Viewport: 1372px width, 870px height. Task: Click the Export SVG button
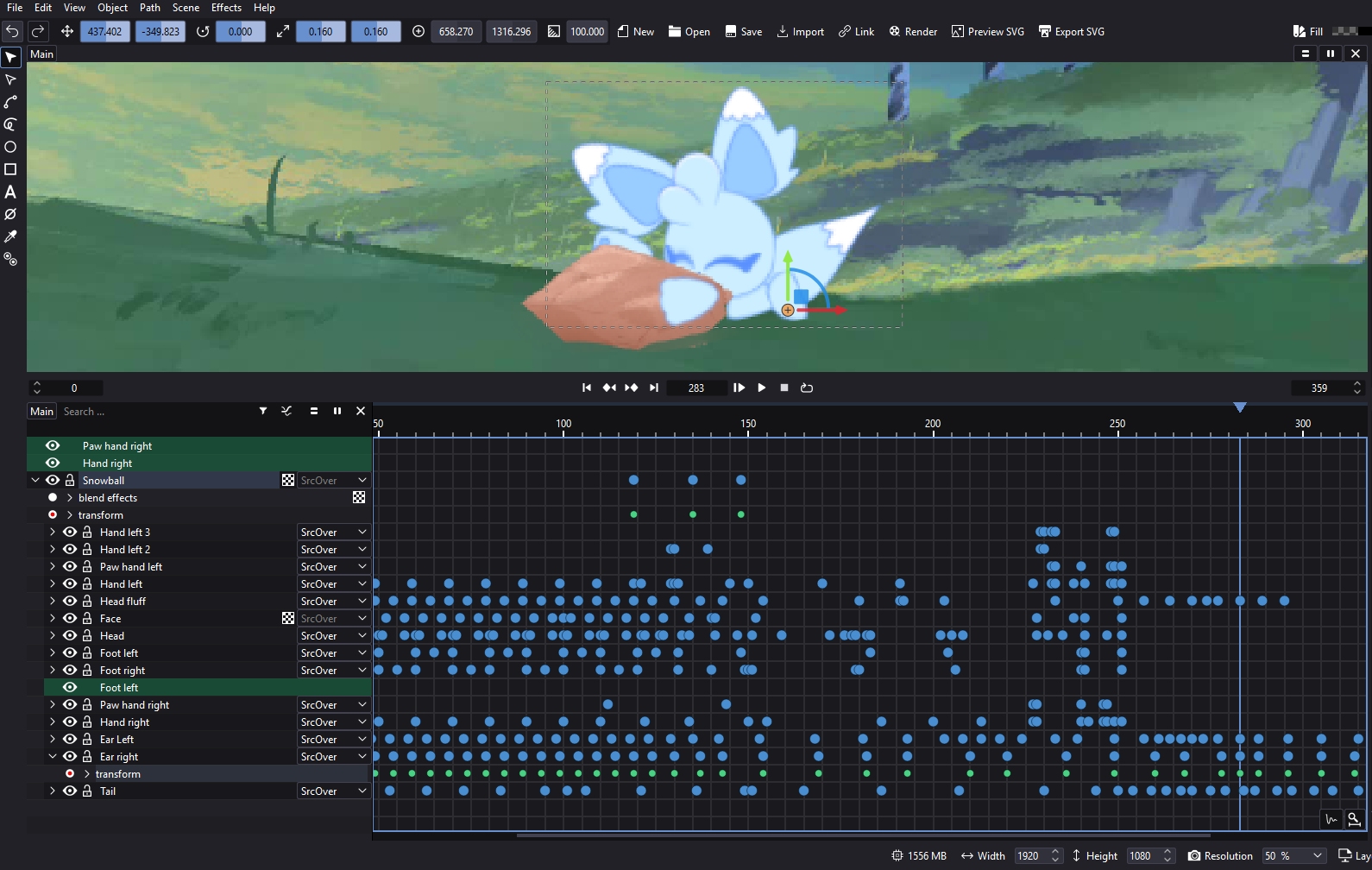click(x=1071, y=32)
